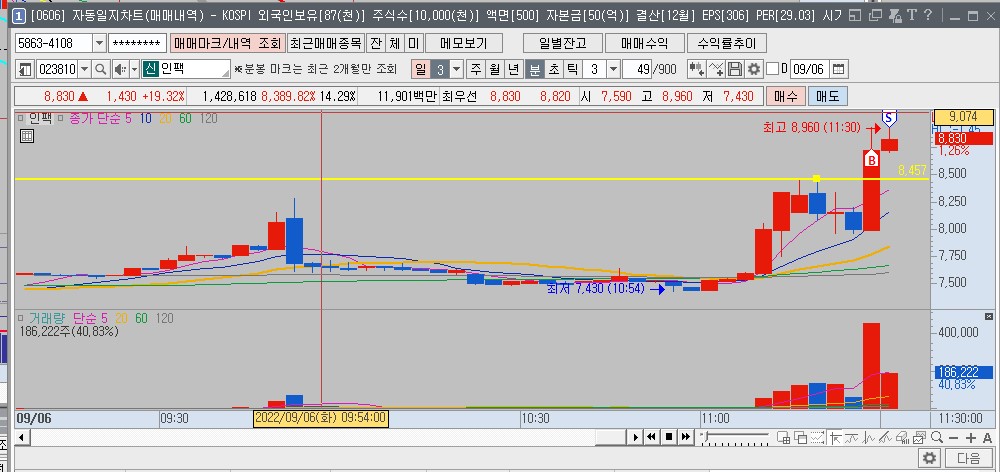Click the crosshair axis icon in bottom toolbar
Screen dimensions: 1000x472
[x=834, y=437]
